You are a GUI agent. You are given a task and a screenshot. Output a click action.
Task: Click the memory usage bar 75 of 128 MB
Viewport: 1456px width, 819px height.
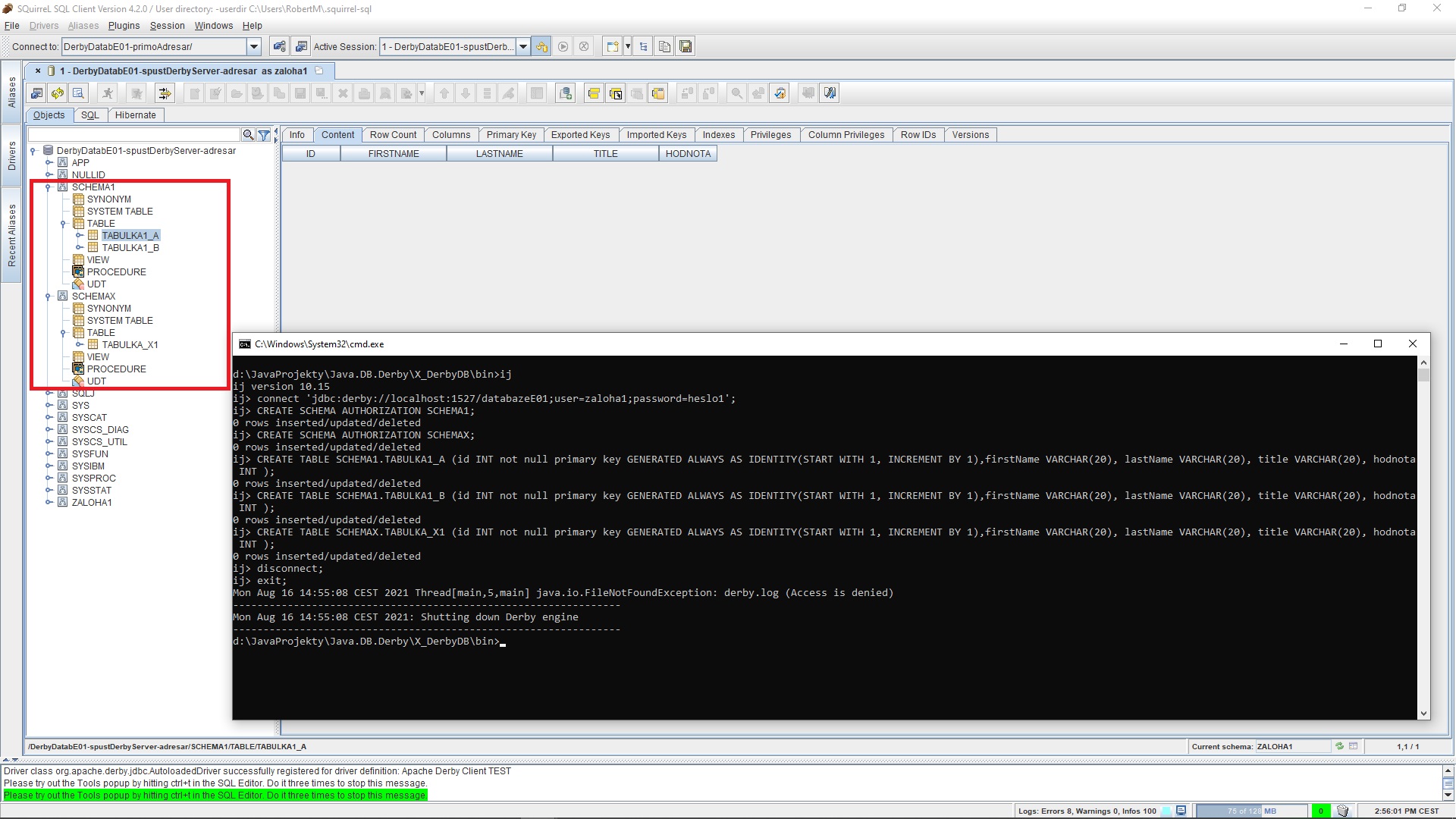(1252, 811)
